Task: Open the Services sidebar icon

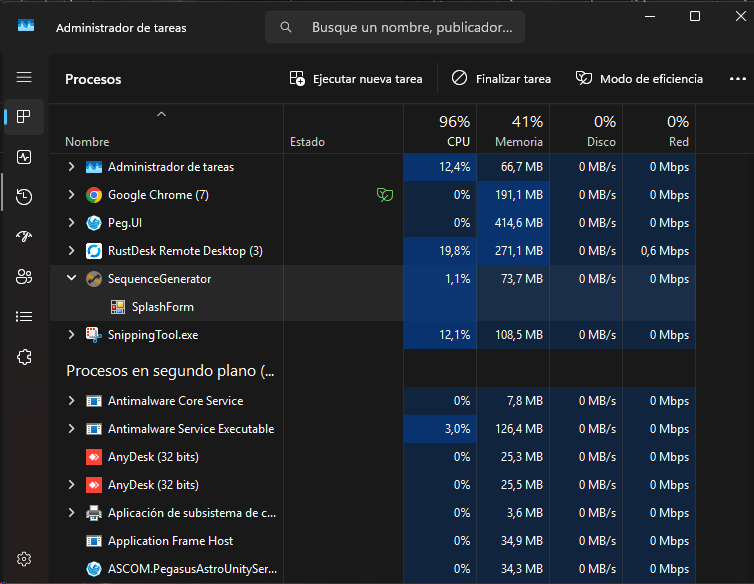Action: (24, 357)
